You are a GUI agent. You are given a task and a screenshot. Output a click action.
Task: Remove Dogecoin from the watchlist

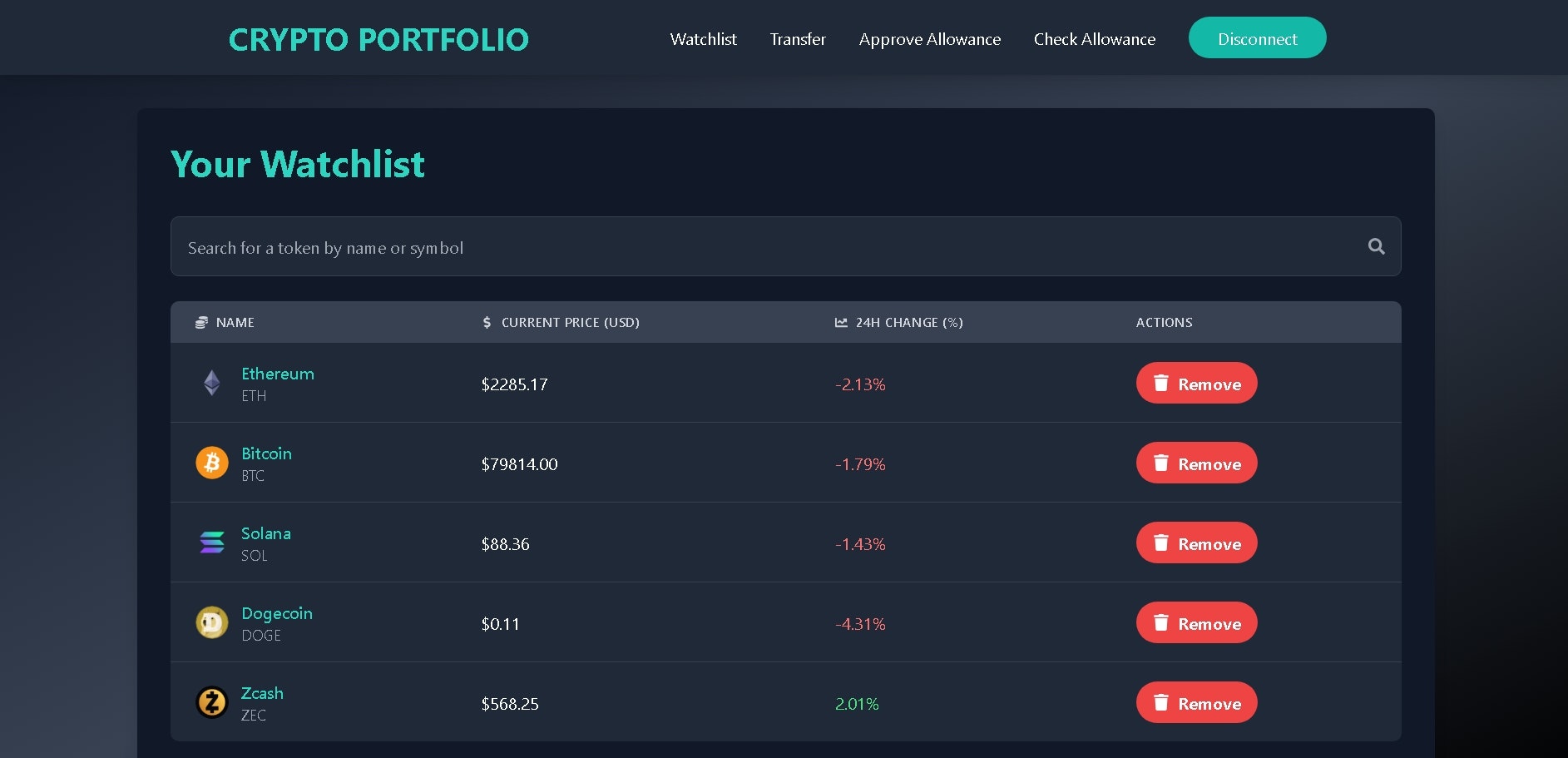[1197, 622]
